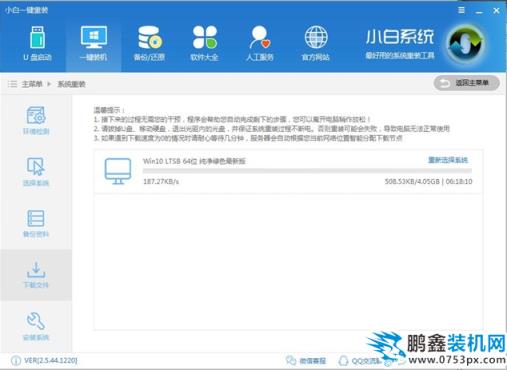Image resolution: width=507 pixels, height=370 pixels.
Task: Close the 小白 window
Action: click(496, 11)
